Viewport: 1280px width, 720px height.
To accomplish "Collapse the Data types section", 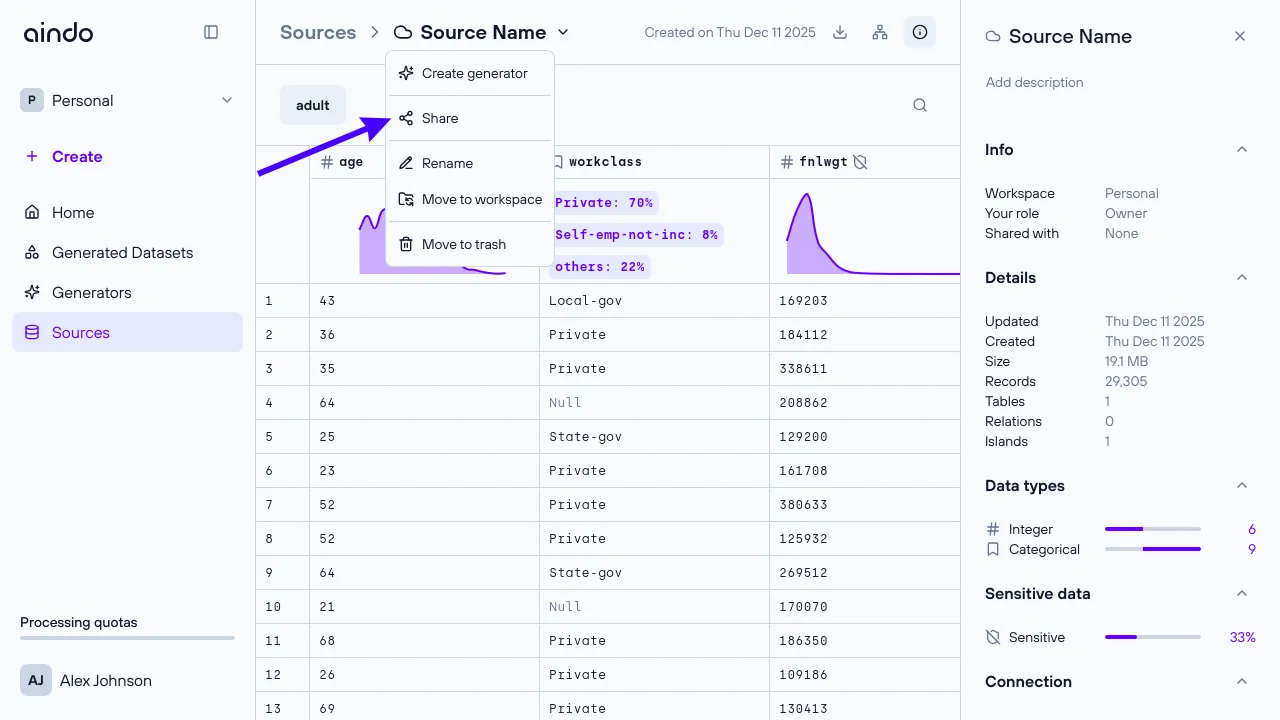I will coord(1242,486).
